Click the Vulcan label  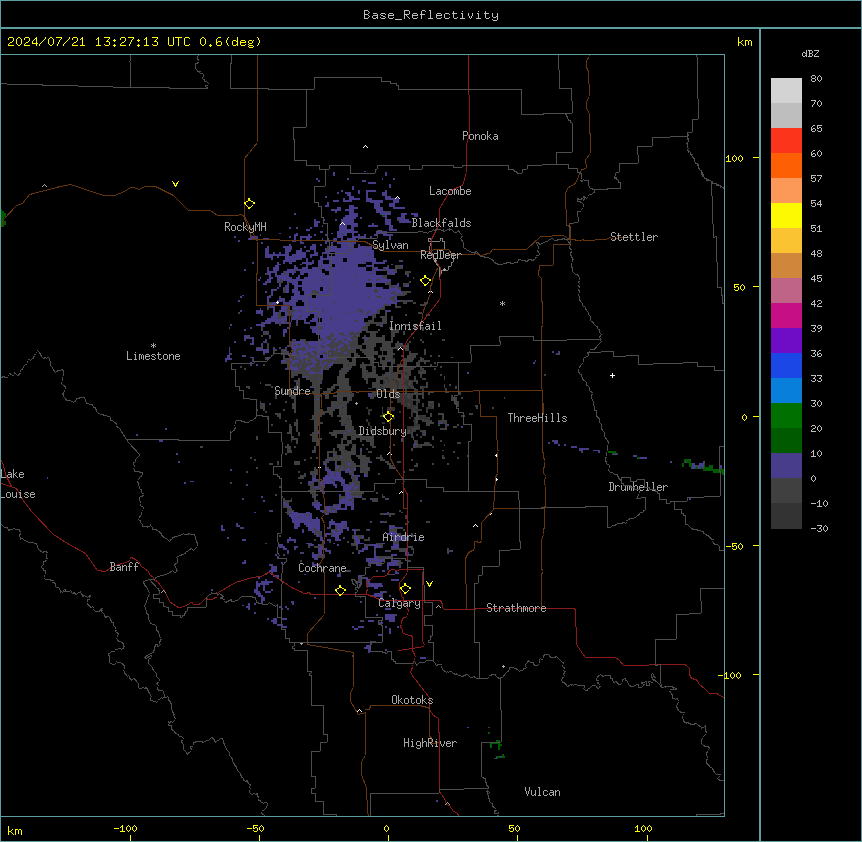[543, 792]
